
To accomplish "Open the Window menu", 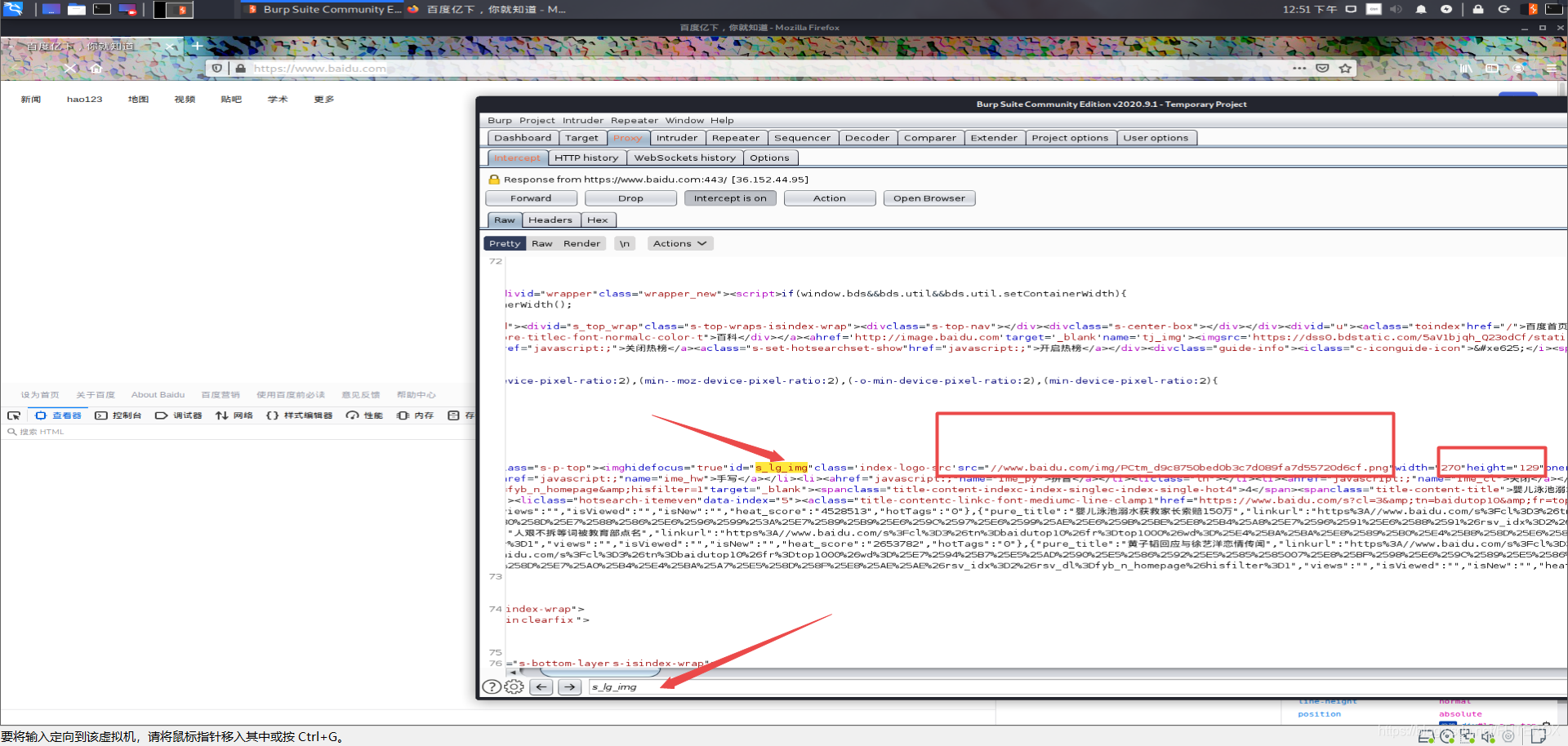I will tap(684, 120).
